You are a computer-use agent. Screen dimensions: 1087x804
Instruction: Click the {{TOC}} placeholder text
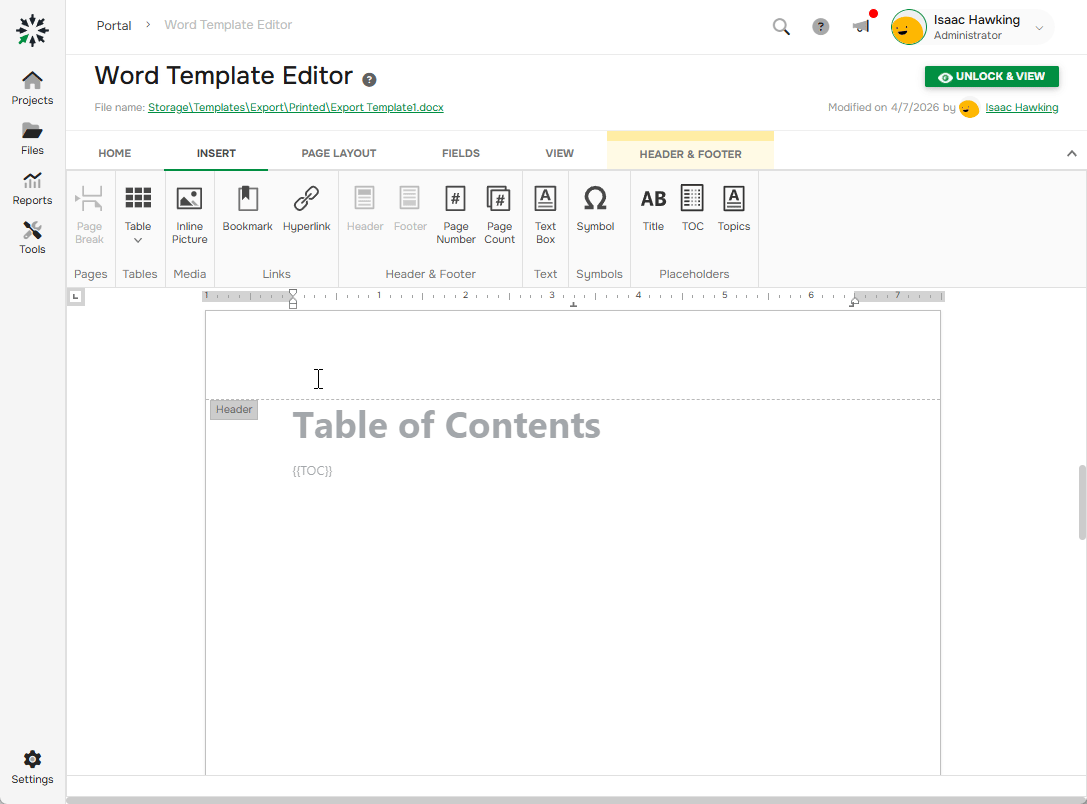312,471
